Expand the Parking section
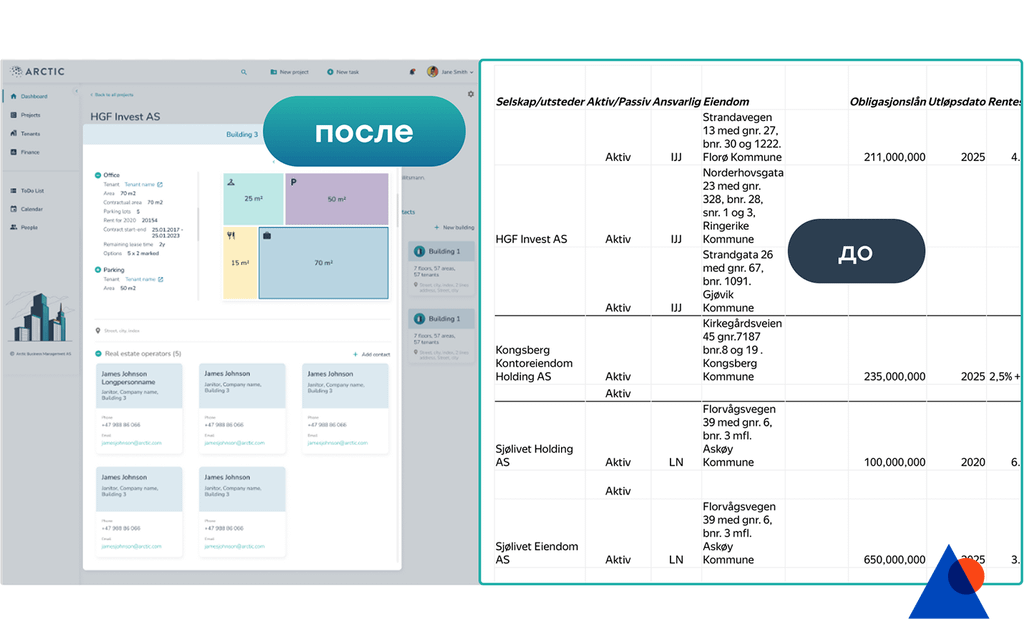The width and height of the screenshot is (1024, 644). click(98, 270)
